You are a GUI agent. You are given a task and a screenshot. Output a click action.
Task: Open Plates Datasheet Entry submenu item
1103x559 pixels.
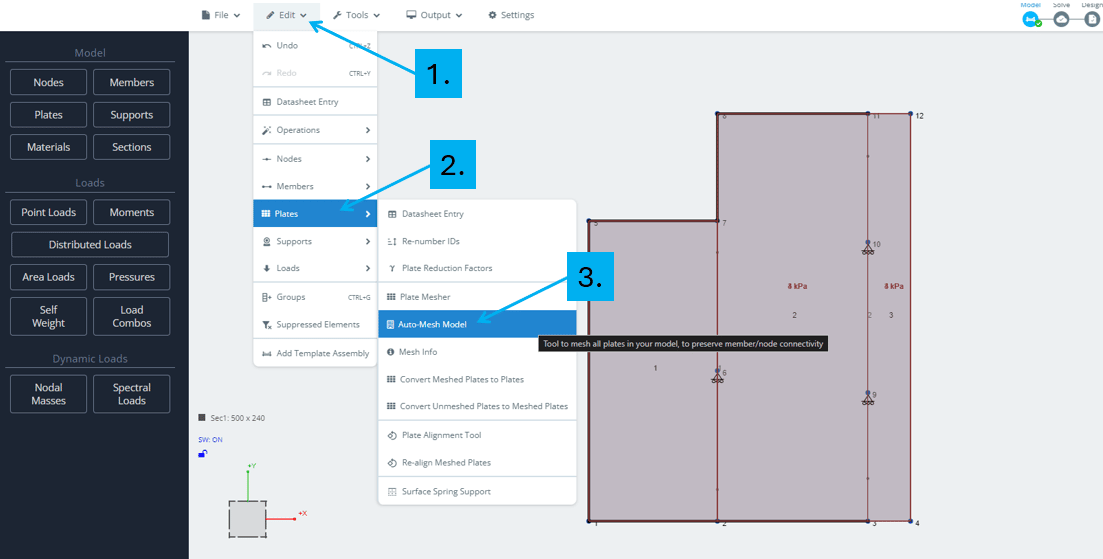click(477, 214)
